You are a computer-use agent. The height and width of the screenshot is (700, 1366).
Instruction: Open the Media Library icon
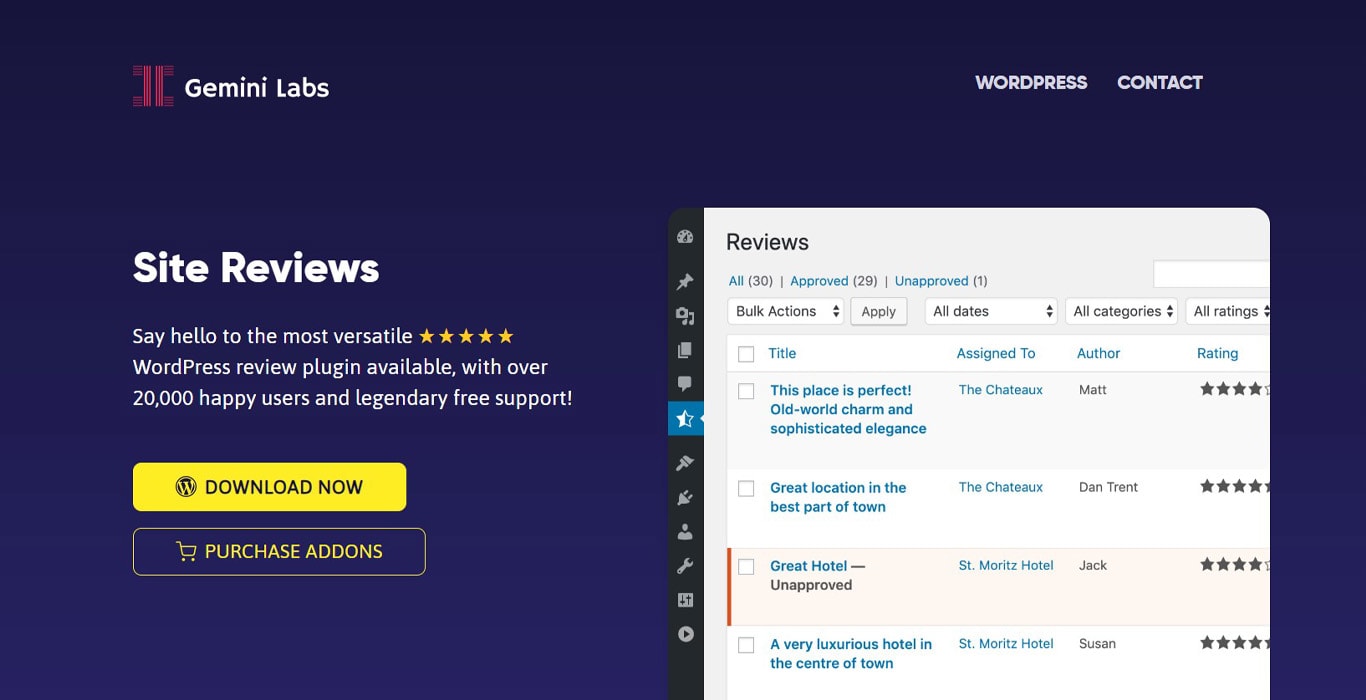tap(686, 315)
